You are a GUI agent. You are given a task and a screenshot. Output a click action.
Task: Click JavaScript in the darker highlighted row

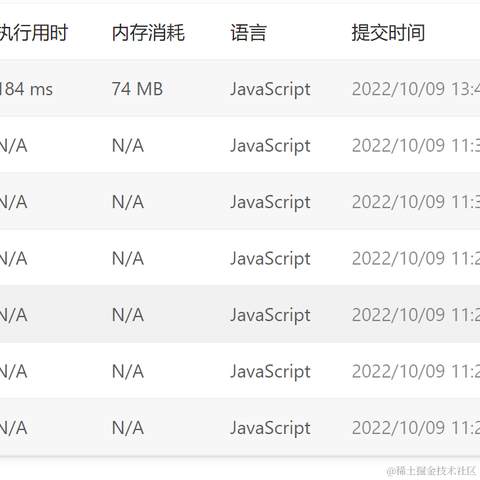[270, 315]
